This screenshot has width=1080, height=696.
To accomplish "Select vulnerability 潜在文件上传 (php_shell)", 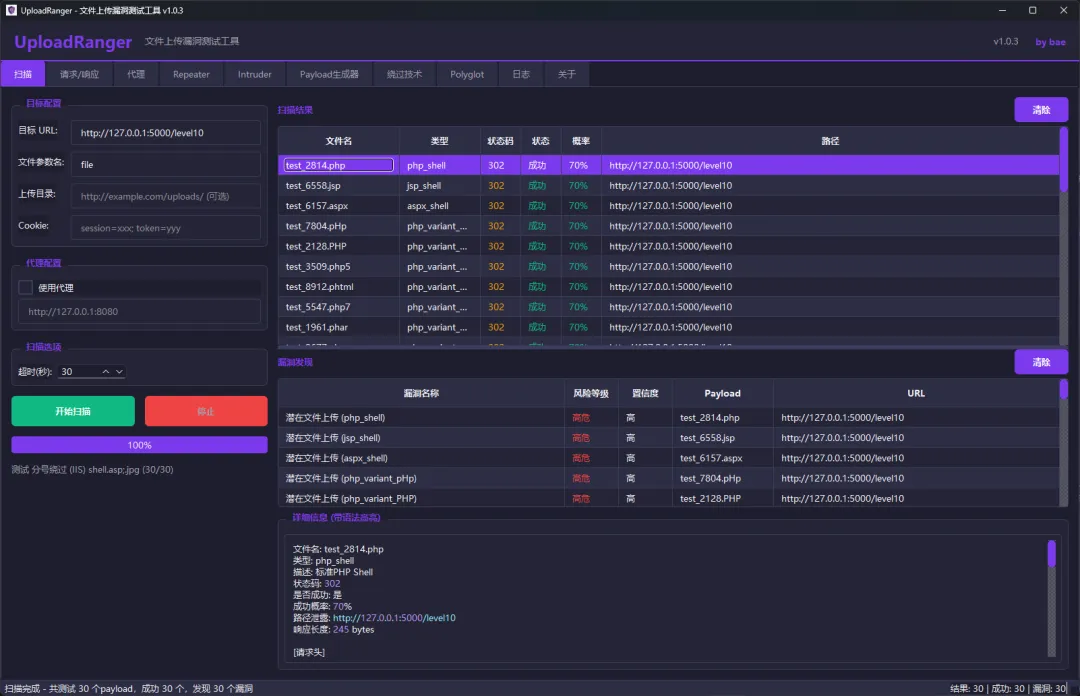I will [x=668, y=418].
